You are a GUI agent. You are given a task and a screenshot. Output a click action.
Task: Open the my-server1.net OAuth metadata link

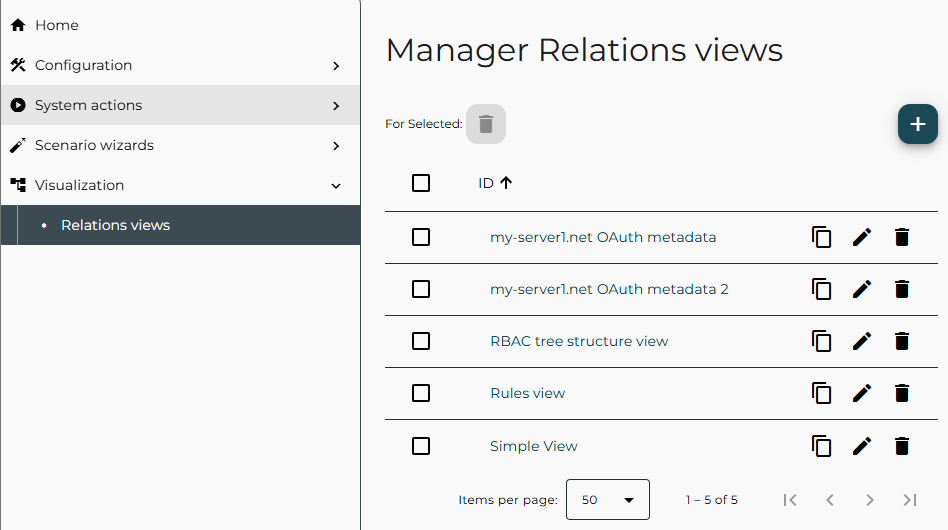tap(603, 237)
